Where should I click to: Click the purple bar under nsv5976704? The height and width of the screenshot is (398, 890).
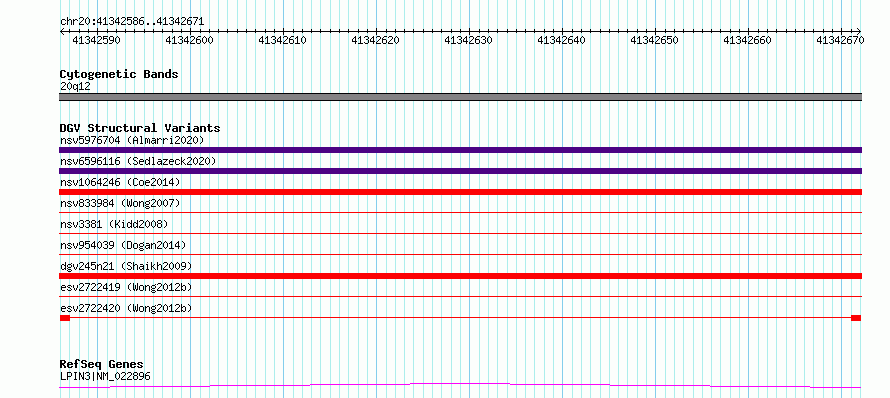click(x=460, y=150)
